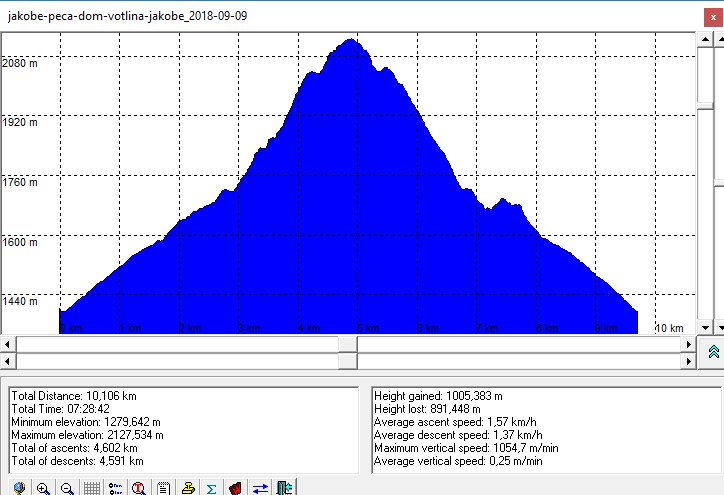The width and height of the screenshot is (724, 495).
Task: Toggle the grid lines icon
Action: 91,488
